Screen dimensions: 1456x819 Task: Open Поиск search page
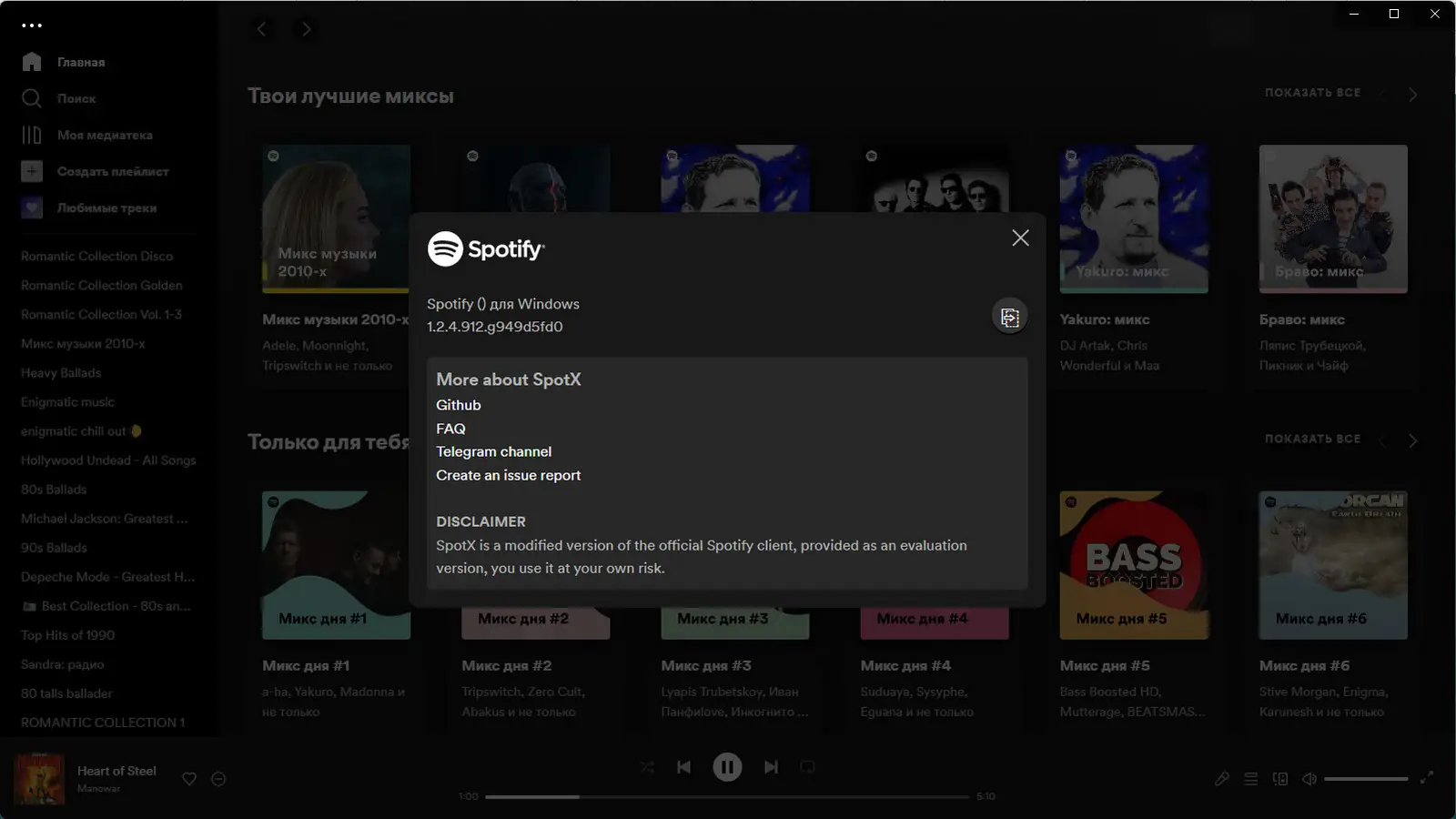click(59, 98)
